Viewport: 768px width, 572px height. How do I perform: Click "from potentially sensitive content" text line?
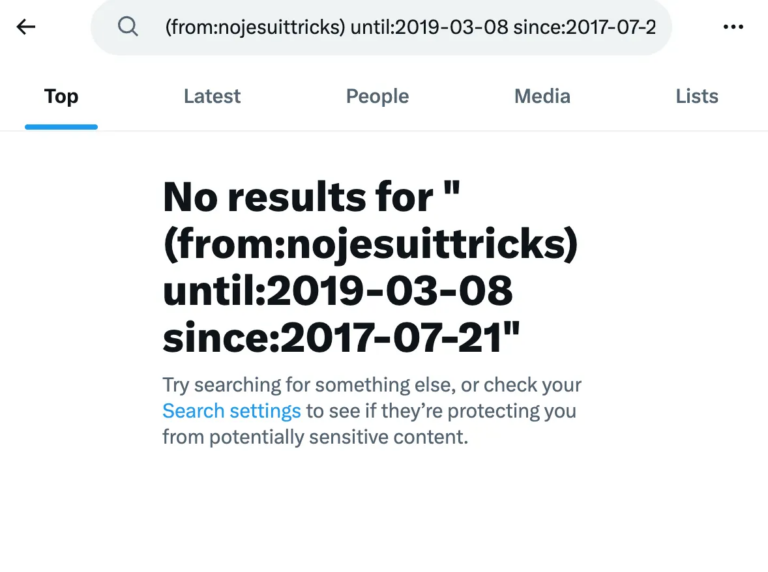coord(315,437)
